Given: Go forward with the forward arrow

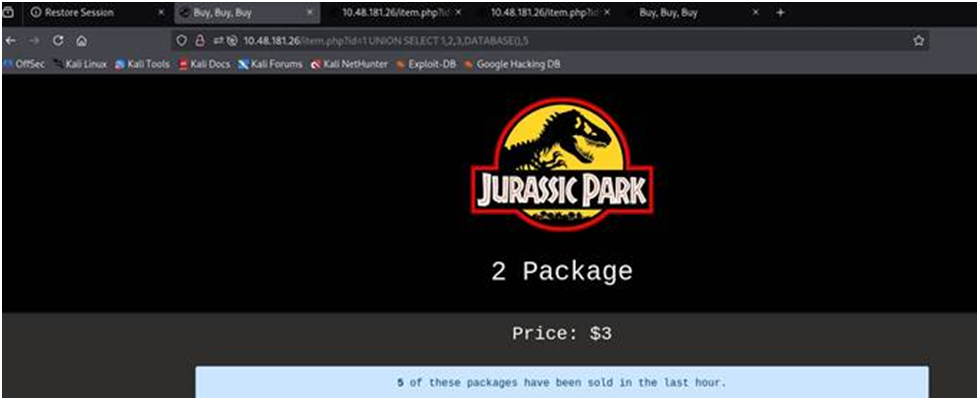Looking at the screenshot, I should pyautogui.click(x=34, y=41).
